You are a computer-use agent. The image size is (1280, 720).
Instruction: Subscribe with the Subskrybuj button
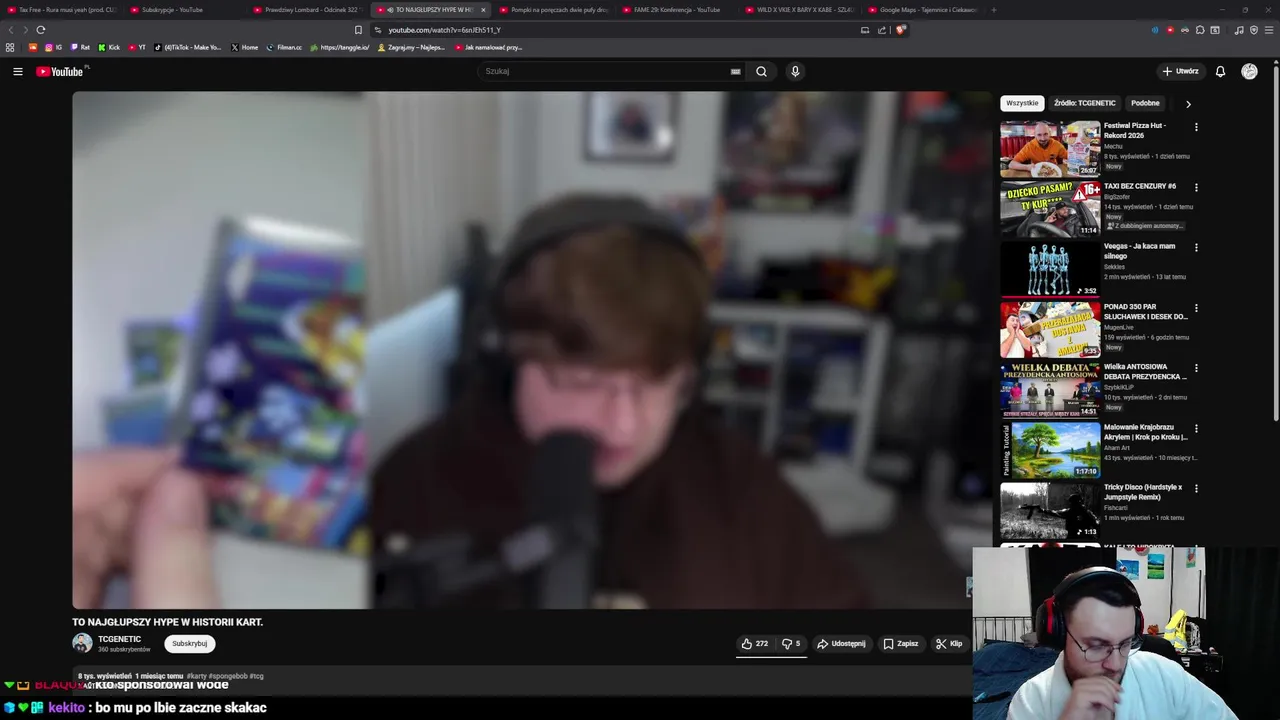(190, 644)
